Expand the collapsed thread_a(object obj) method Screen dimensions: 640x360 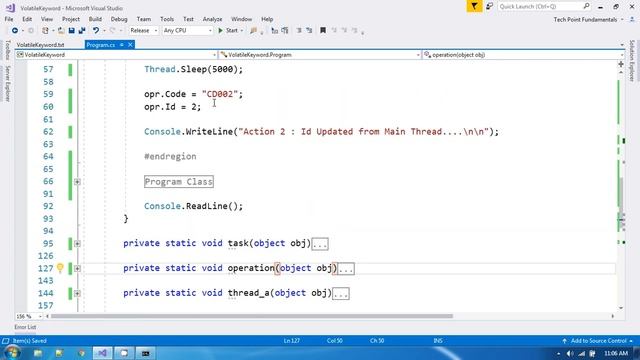click(x=77, y=293)
